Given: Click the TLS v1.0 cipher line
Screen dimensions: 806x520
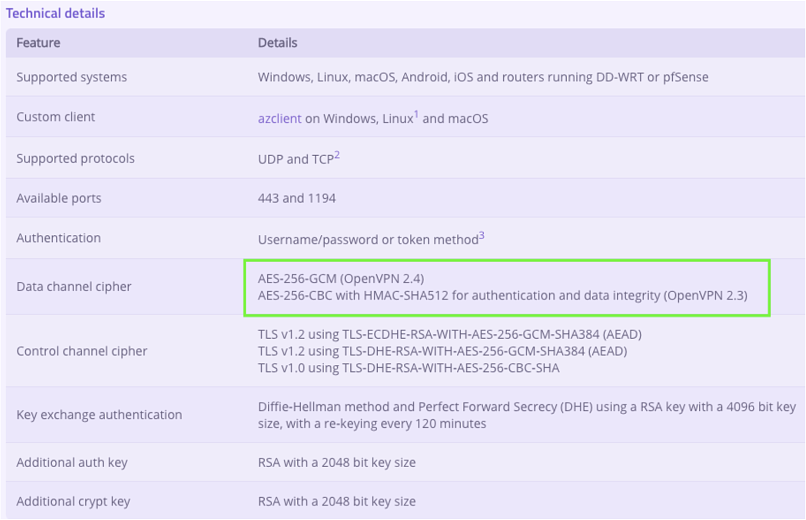Looking at the screenshot, I should click(x=408, y=368).
